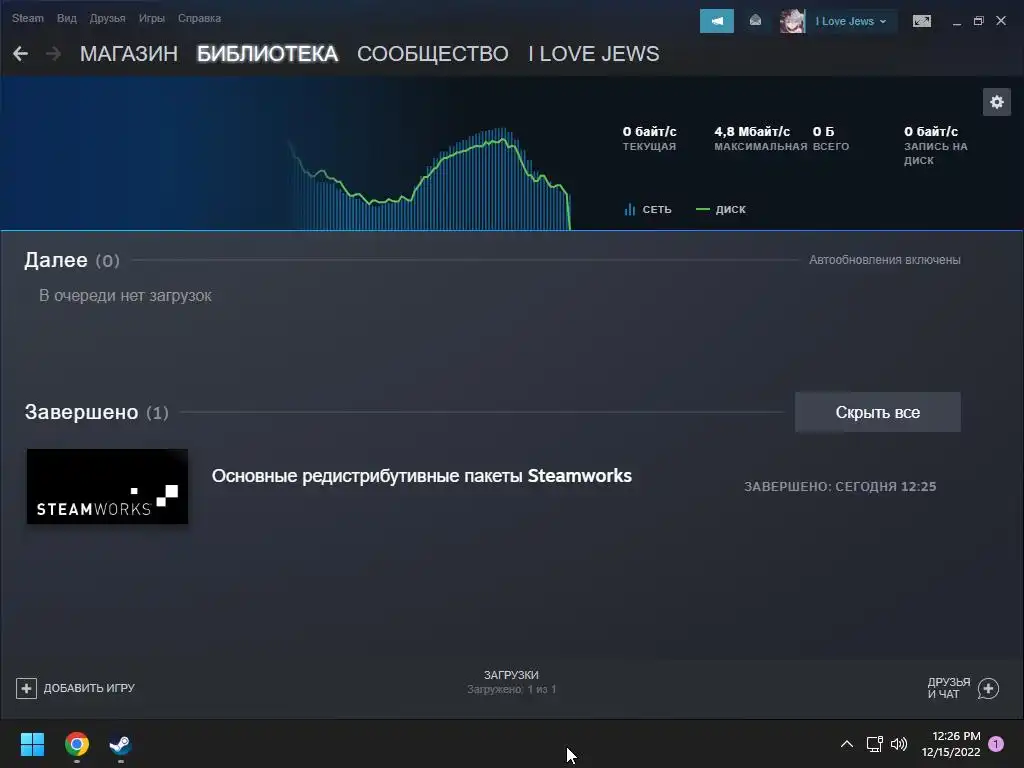Image resolution: width=1024 pixels, height=768 pixels.
Task: Open the notification count badge
Action: 996,744
